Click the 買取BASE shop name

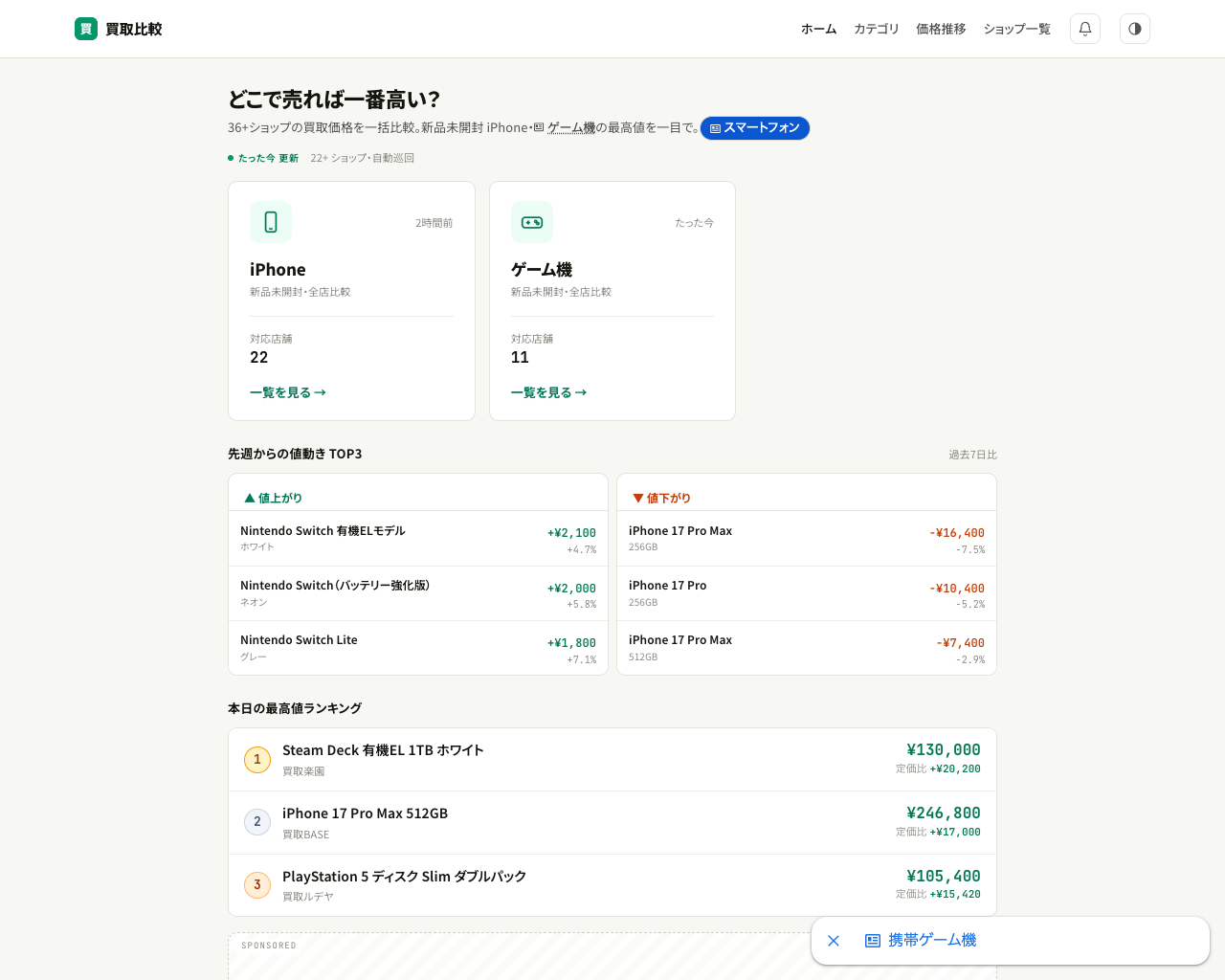[x=305, y=835]
